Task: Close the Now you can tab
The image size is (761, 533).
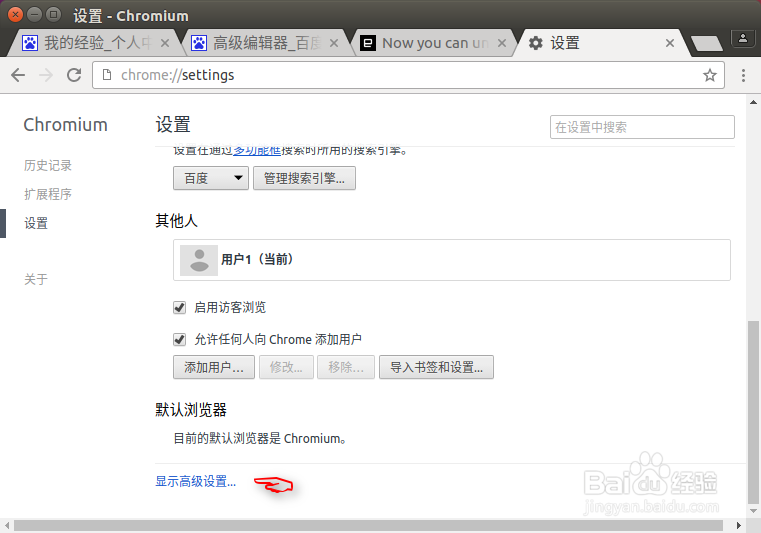Action: pos(502,43)
